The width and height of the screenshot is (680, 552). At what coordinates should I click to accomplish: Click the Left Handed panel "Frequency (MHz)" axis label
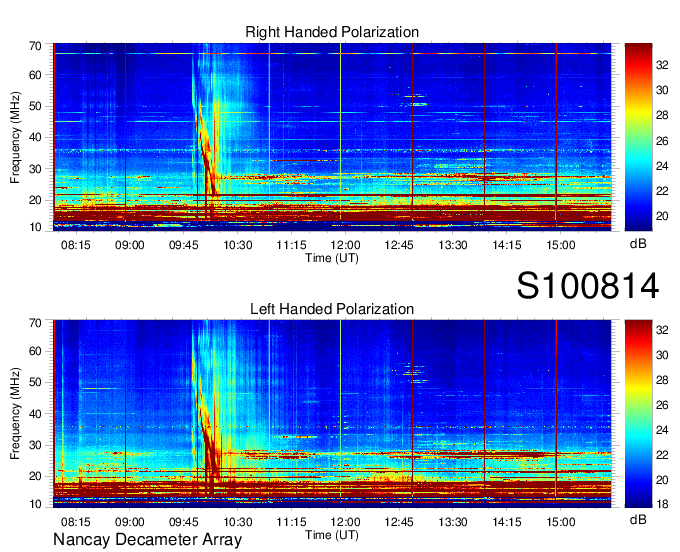[15, 414]
